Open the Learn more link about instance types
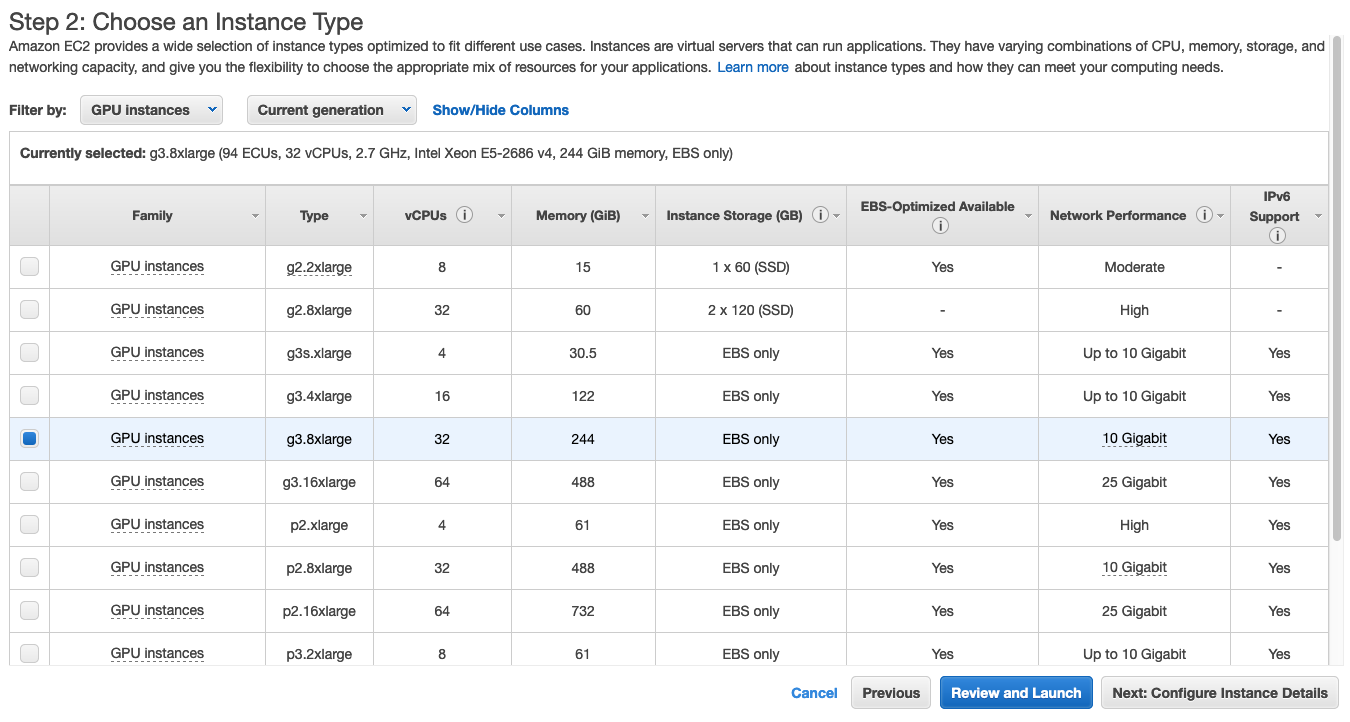The image size is (1350, 722). (752, 67)
